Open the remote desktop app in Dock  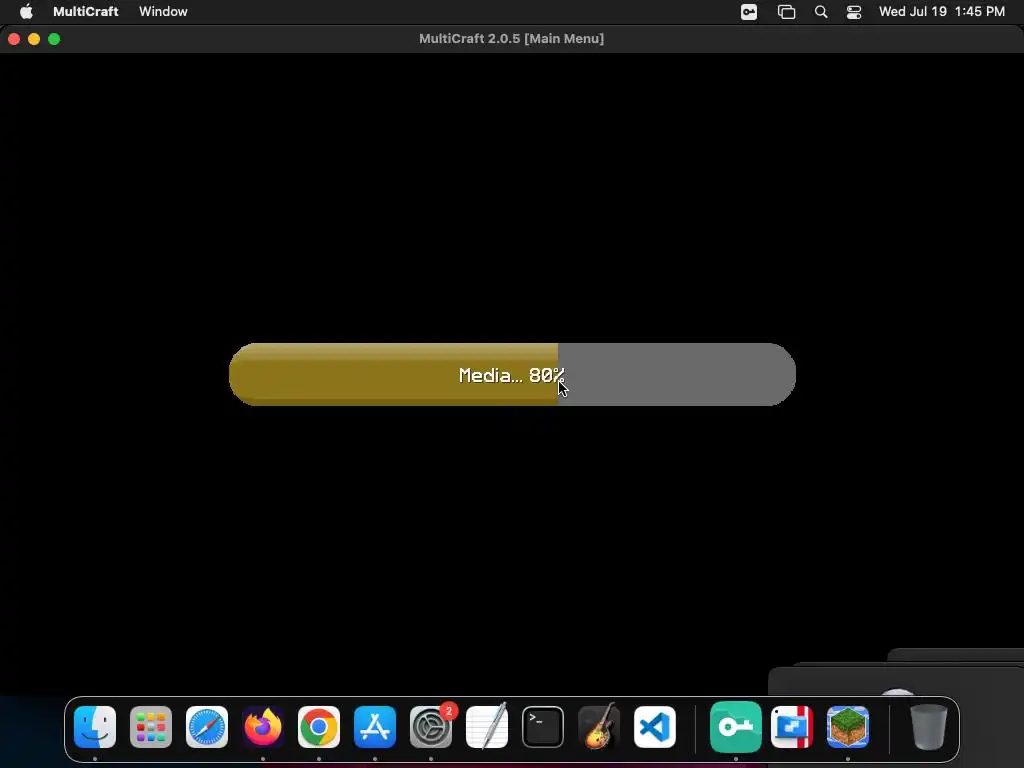coord(792,727)
